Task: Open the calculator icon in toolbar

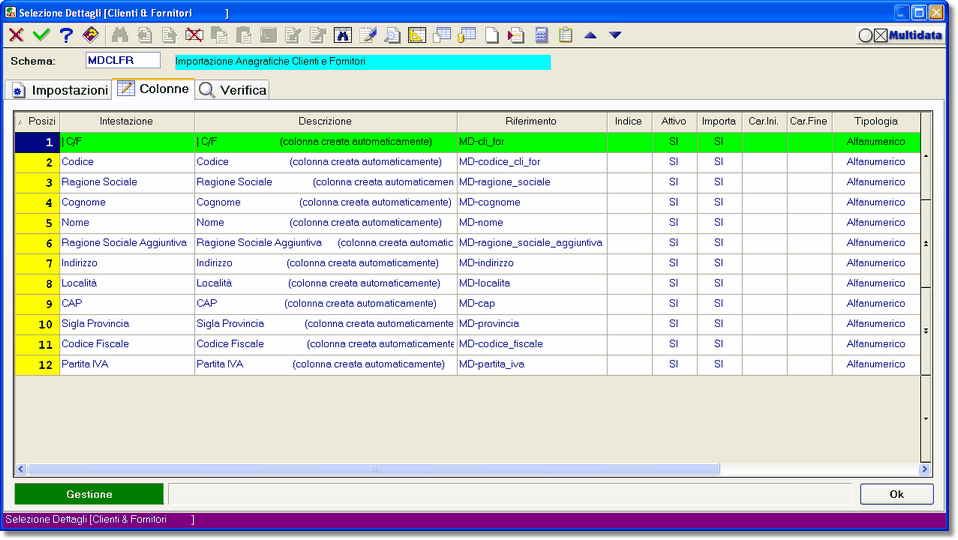Action: point(541,35)
